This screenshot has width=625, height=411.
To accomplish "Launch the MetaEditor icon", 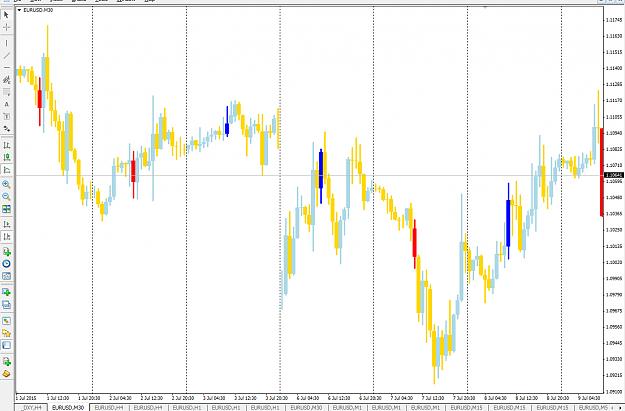I will pyautogui.click(x=6, y=374).
